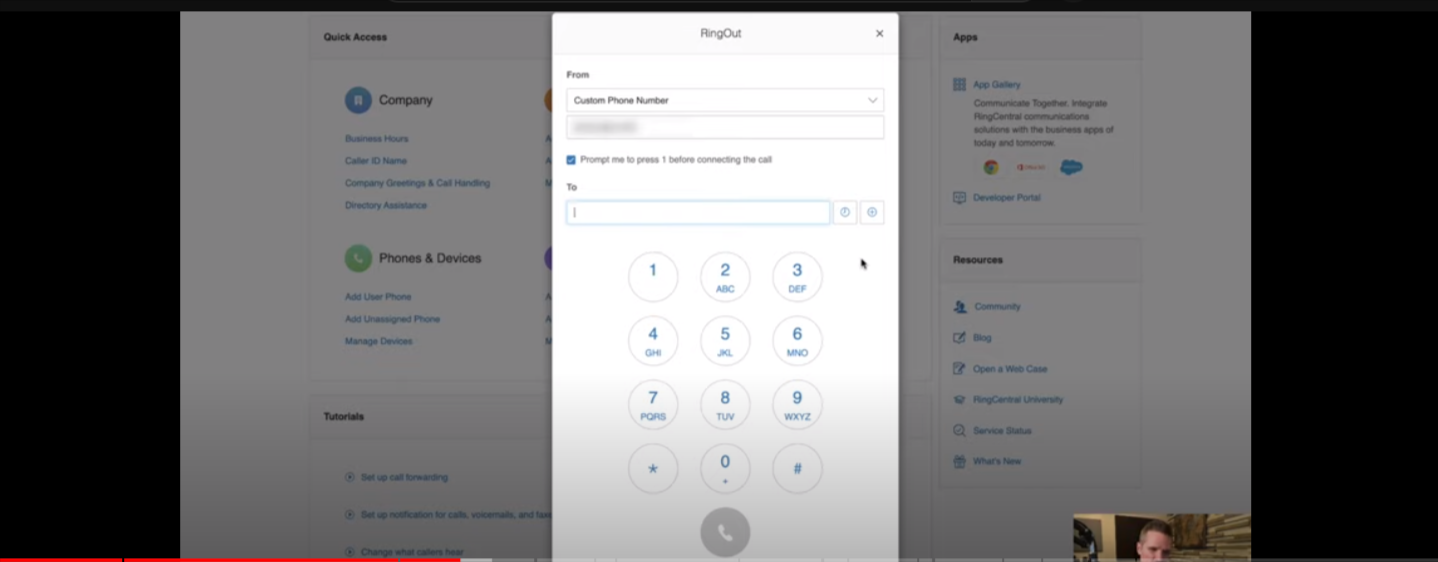The height and width of the screenshot is (562, 1438).
Task: Click the blurred From phone number field
Action: point(725,127)
